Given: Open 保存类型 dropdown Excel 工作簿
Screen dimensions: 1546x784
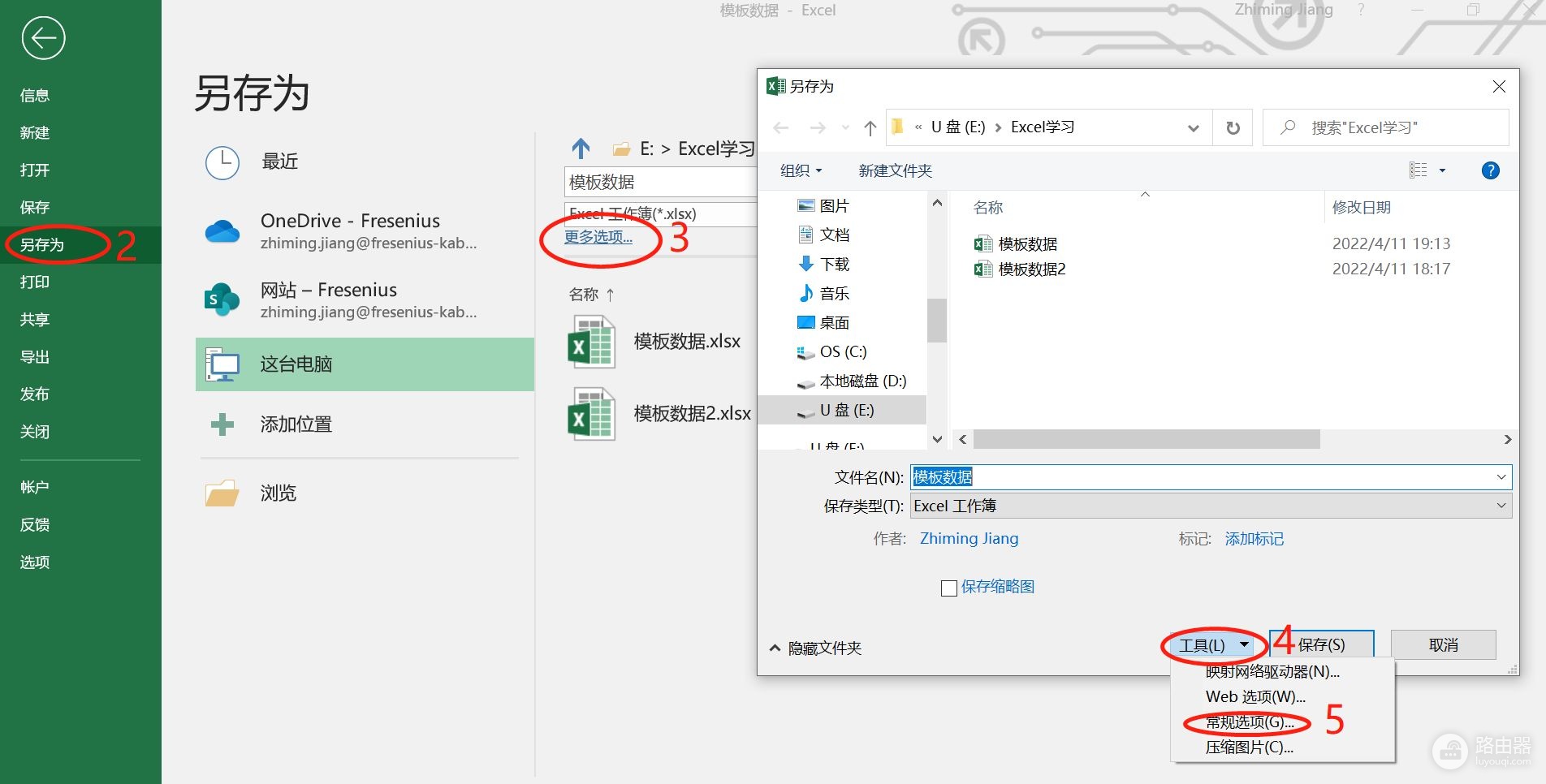Looking at the screenshot, I should click(x=1211, y=506).
